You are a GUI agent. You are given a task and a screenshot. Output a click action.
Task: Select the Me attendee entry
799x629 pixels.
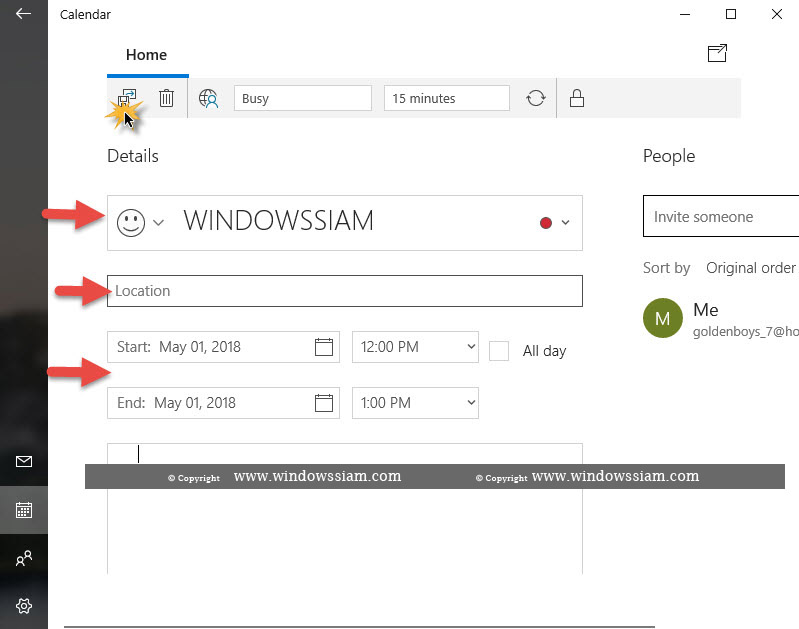[721, 319]
